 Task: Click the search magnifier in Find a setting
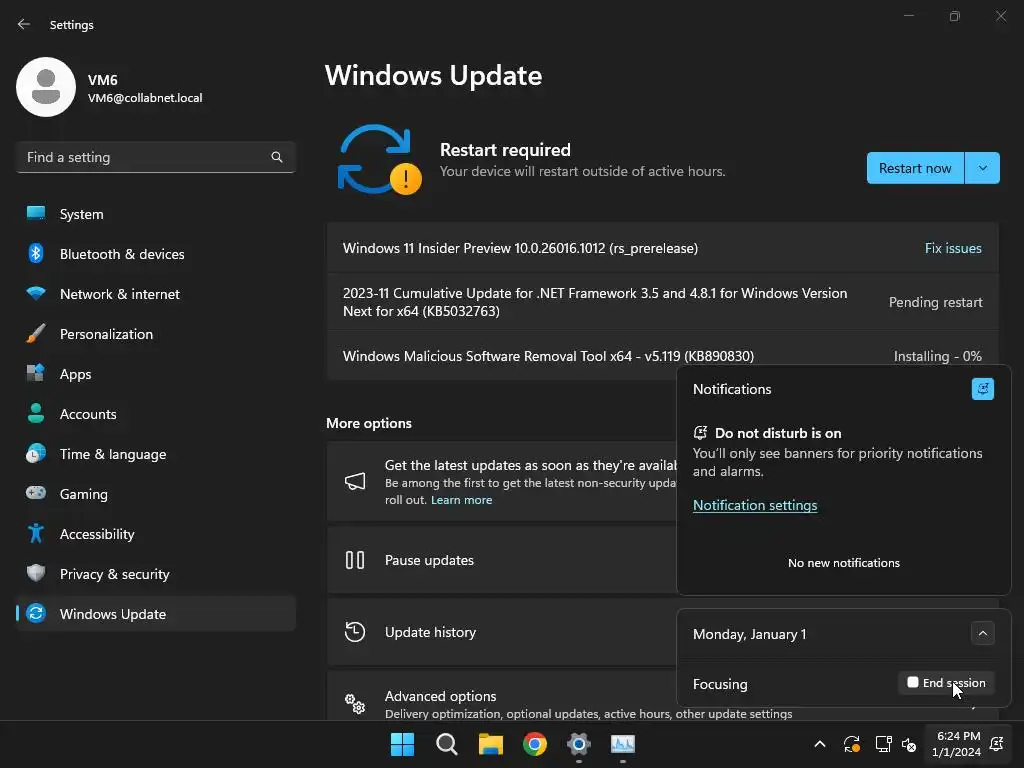277,157
